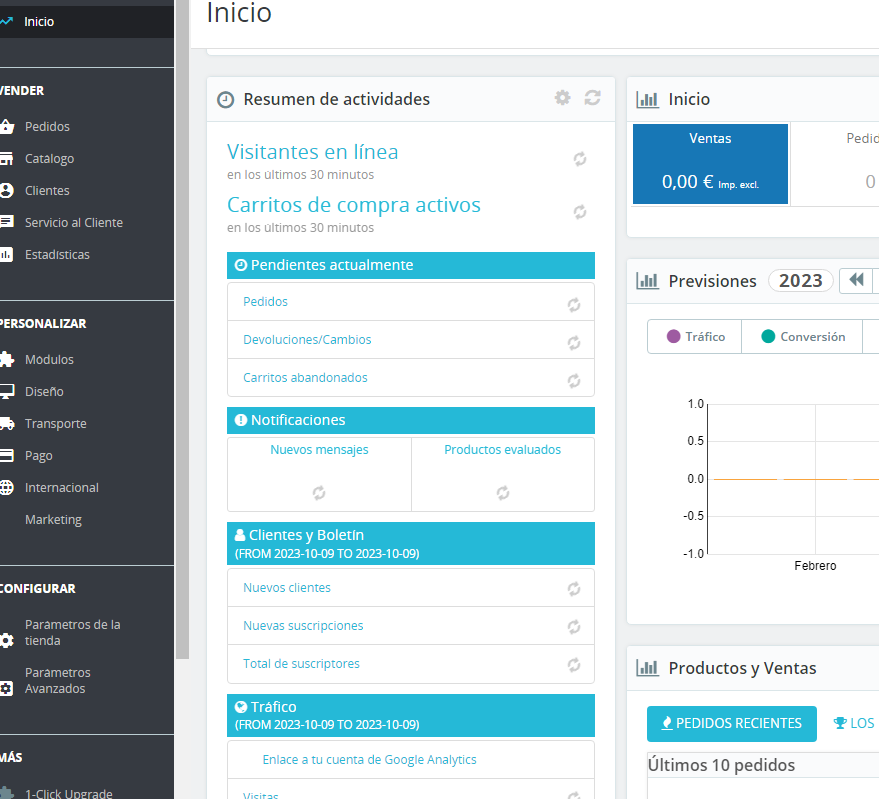
Task: Click the Tráfico section header with dates
Action: [411, 715]
